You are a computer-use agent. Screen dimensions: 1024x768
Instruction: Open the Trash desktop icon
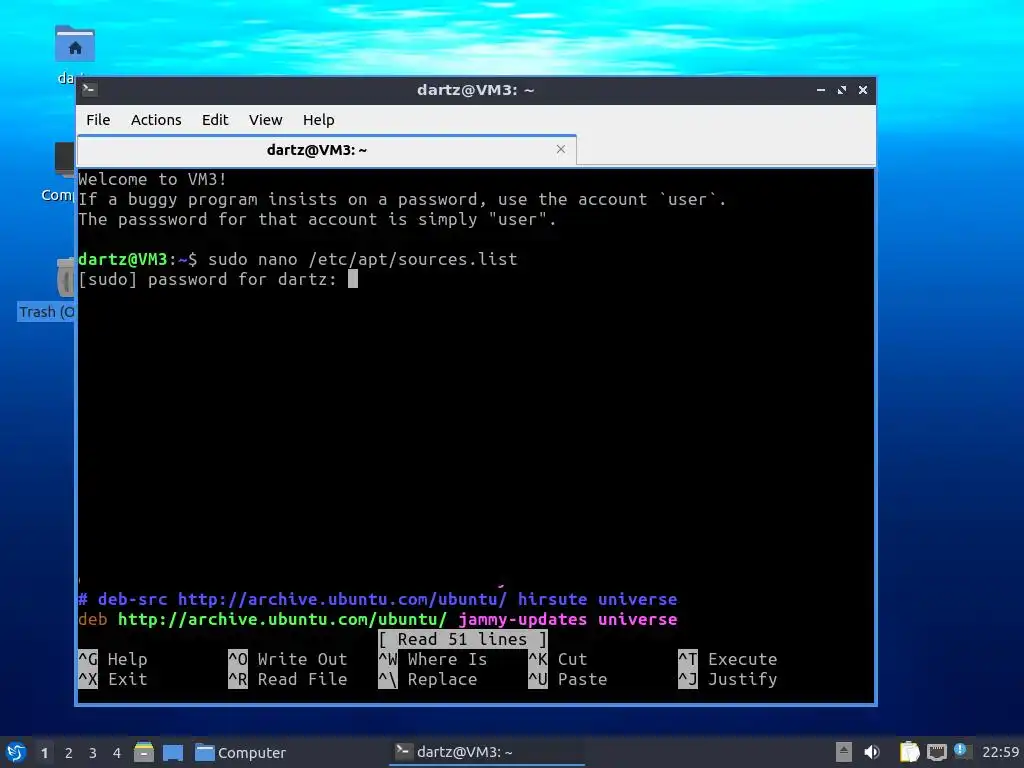pyautogui.click(x=64, y=278)
